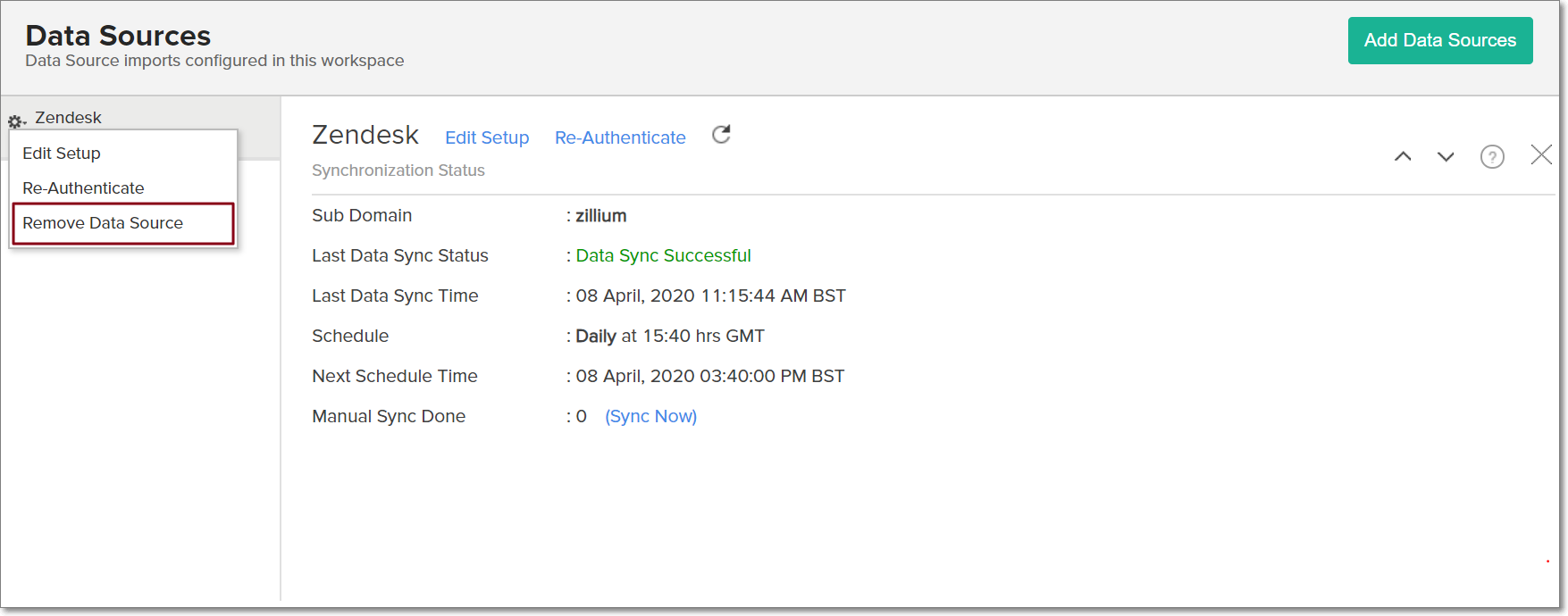Click the Data Sync Successful status text

point(663,255)
